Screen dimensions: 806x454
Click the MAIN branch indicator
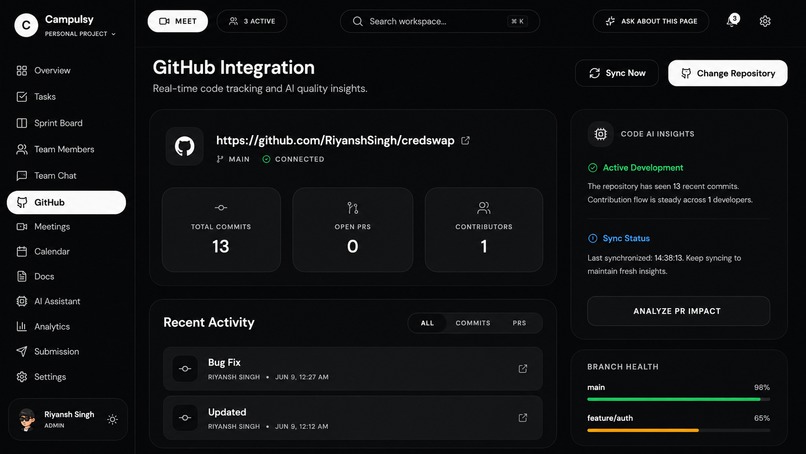pos(233,159)
